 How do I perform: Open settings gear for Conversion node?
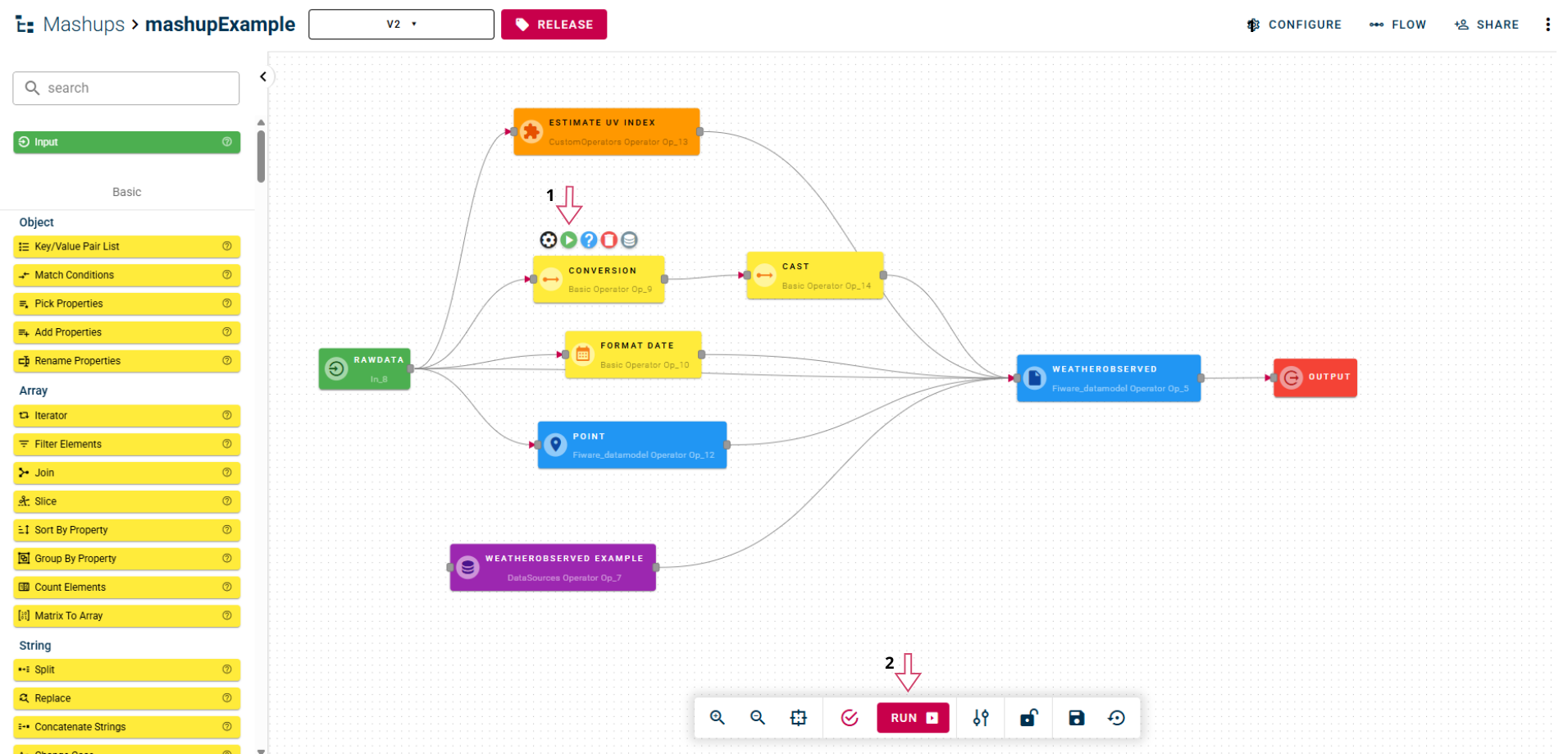pos(548,240)
